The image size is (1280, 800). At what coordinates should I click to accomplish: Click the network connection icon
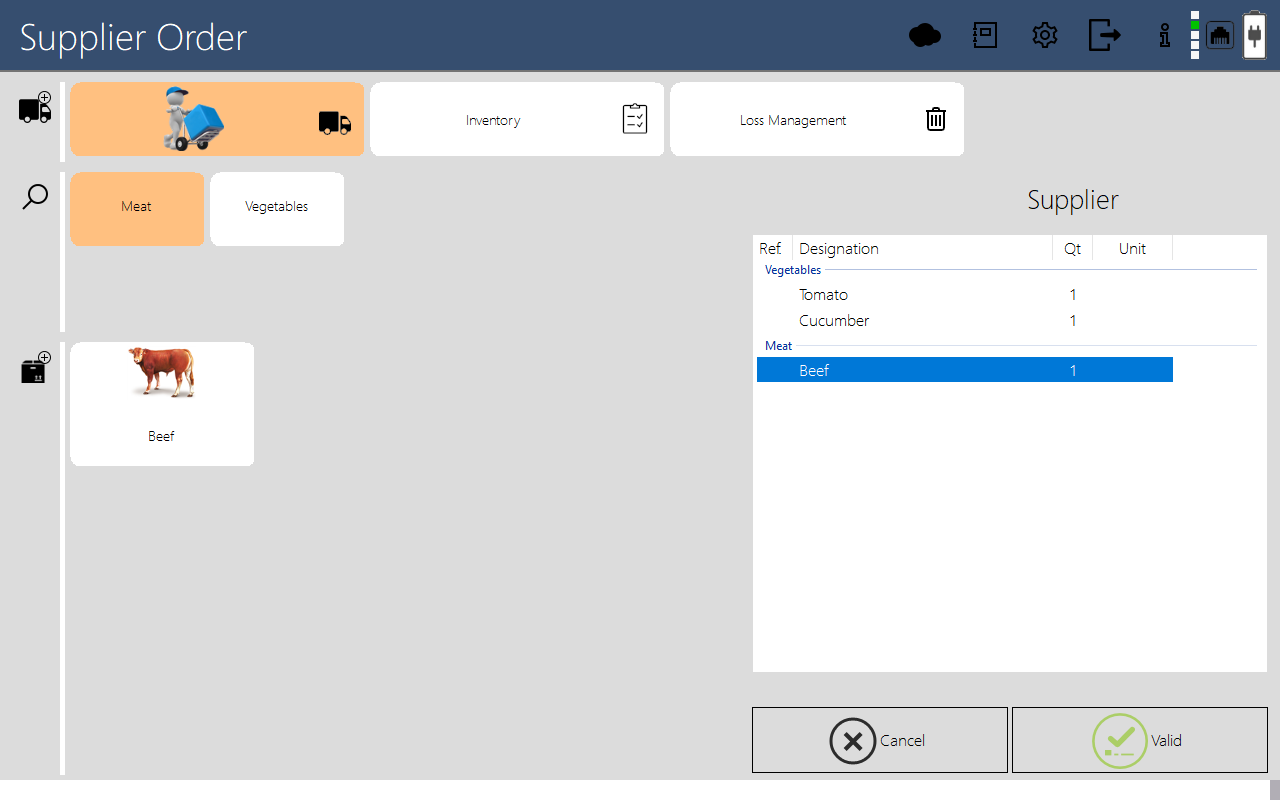(x=1219, y=34)
